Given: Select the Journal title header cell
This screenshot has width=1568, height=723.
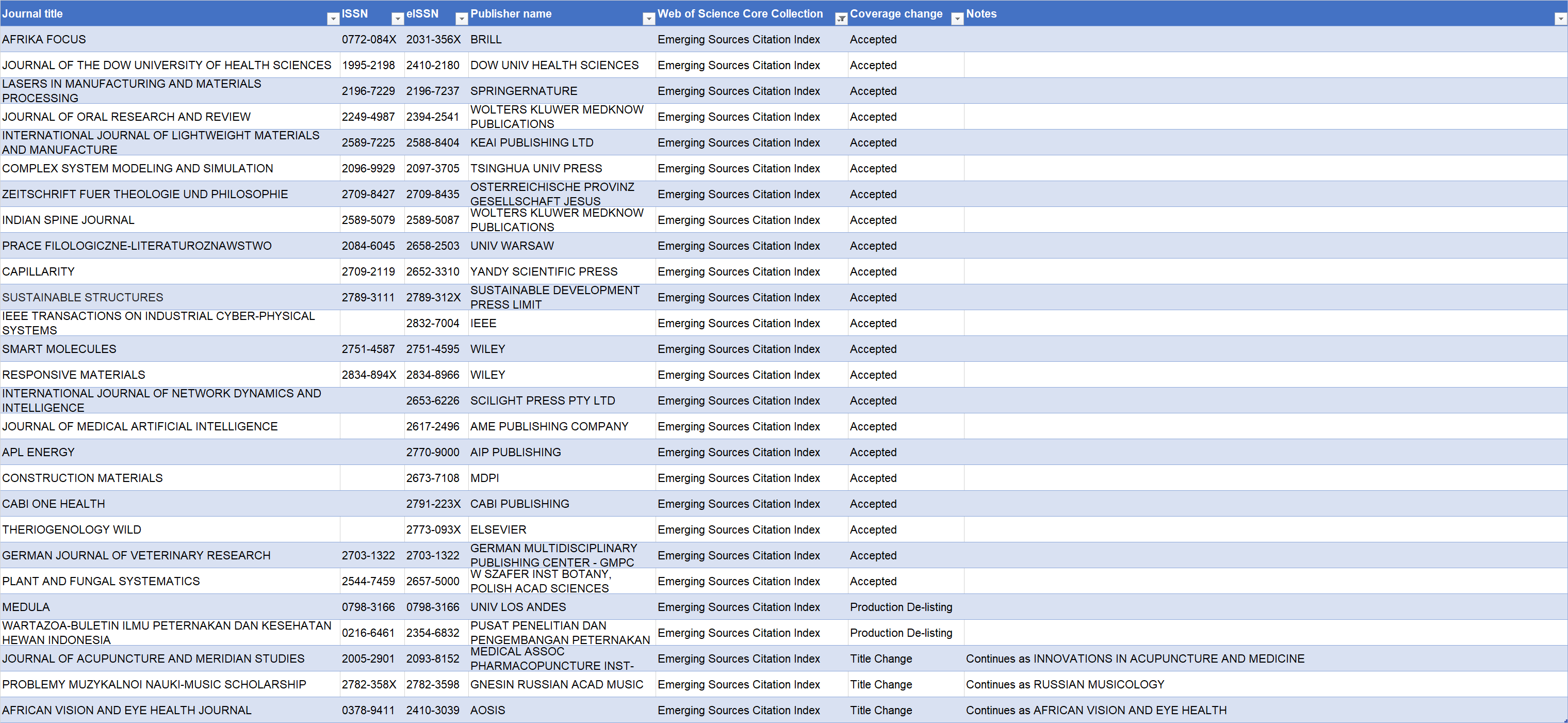Looking at the screenshot, I should coord(170,13).
